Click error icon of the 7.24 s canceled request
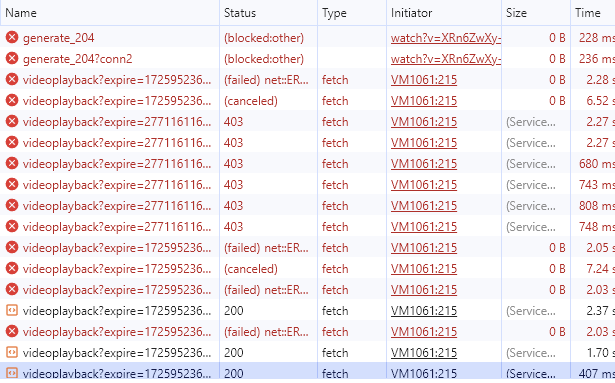615x383 pixels. coord(12,268)
